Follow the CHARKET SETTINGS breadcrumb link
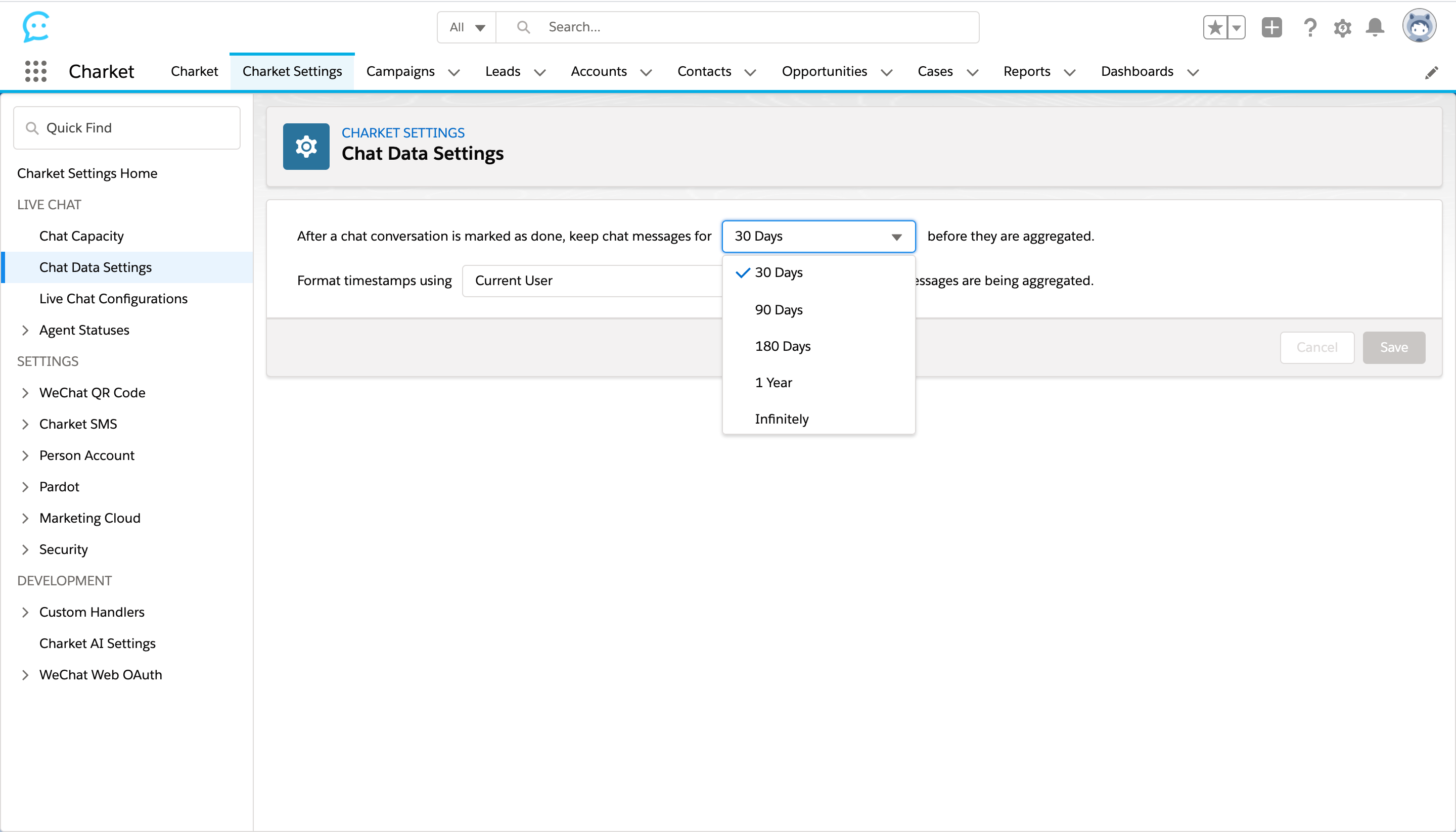The image size is (1456, 832). [x=403, y=132]
